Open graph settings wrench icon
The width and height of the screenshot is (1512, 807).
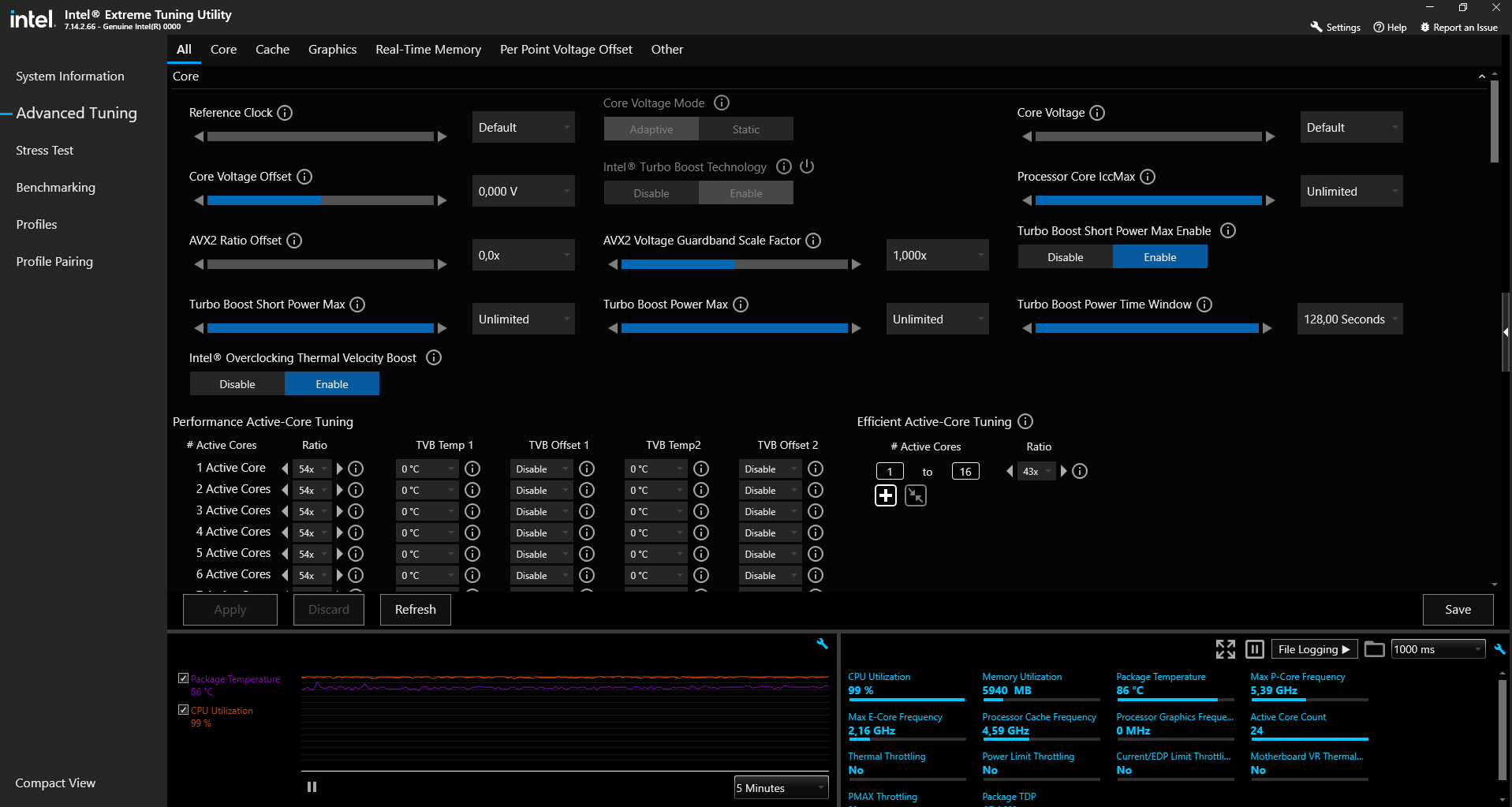[822, 644]
